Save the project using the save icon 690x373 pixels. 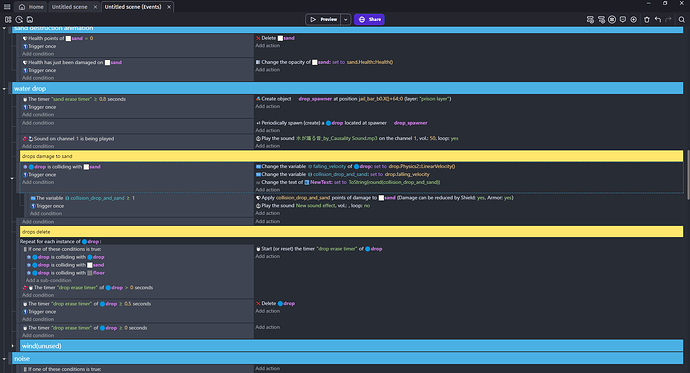[30, 19]
